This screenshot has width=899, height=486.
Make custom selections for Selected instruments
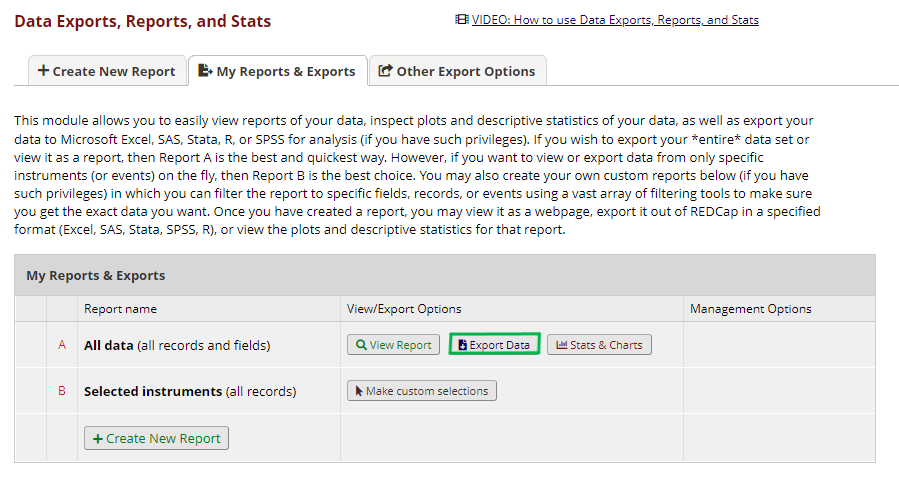click(421, 391)
